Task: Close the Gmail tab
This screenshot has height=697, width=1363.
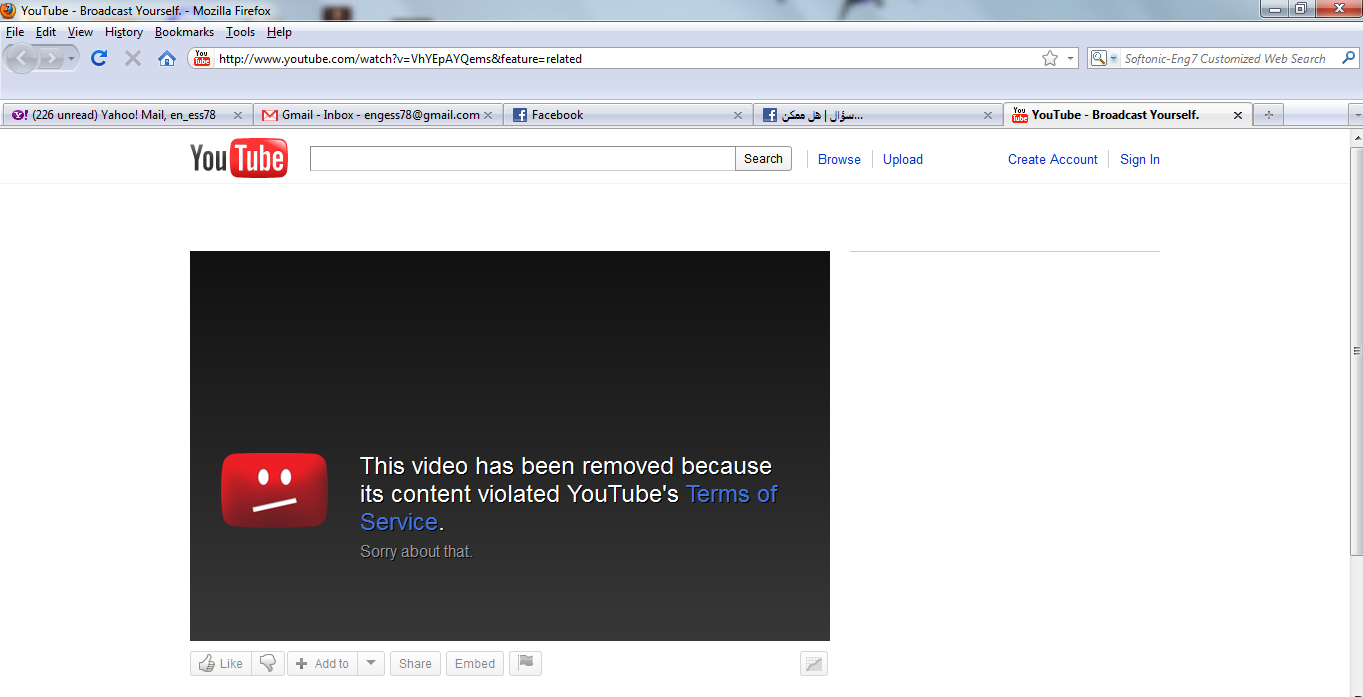Action: pos(488,115)
